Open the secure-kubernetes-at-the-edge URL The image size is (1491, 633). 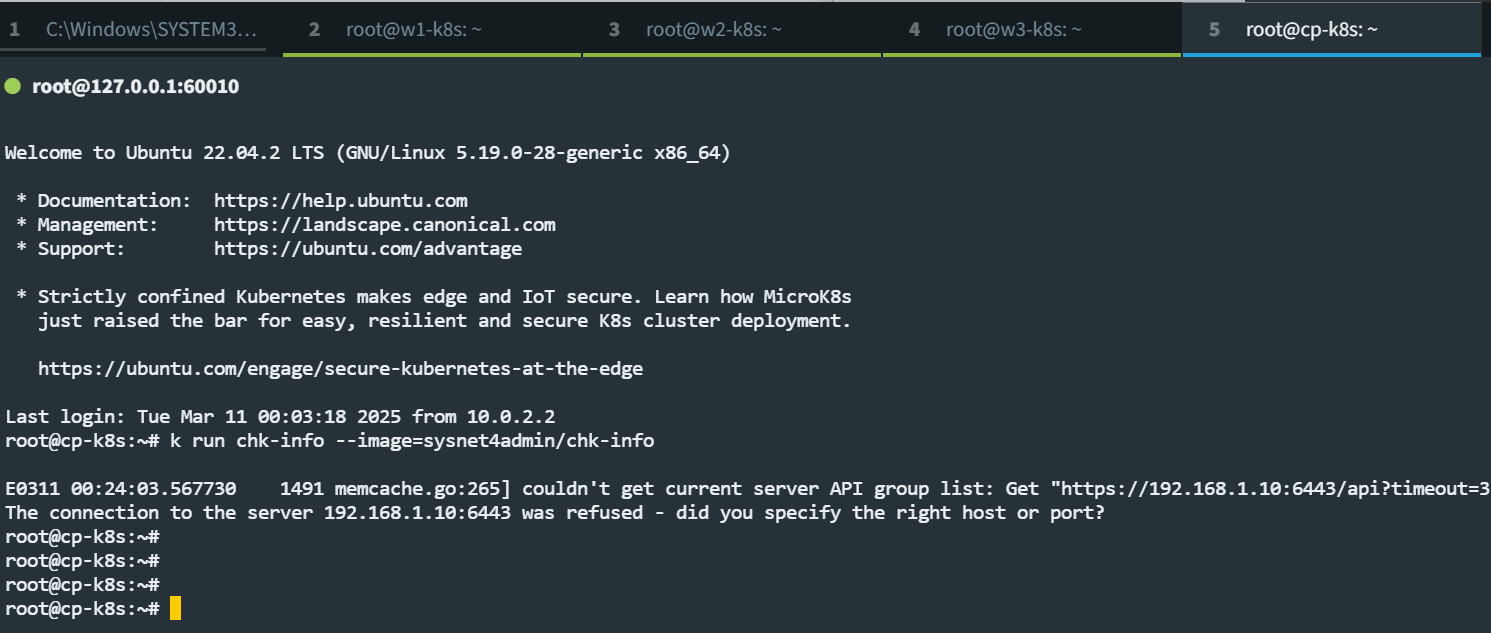pos(340,369)
